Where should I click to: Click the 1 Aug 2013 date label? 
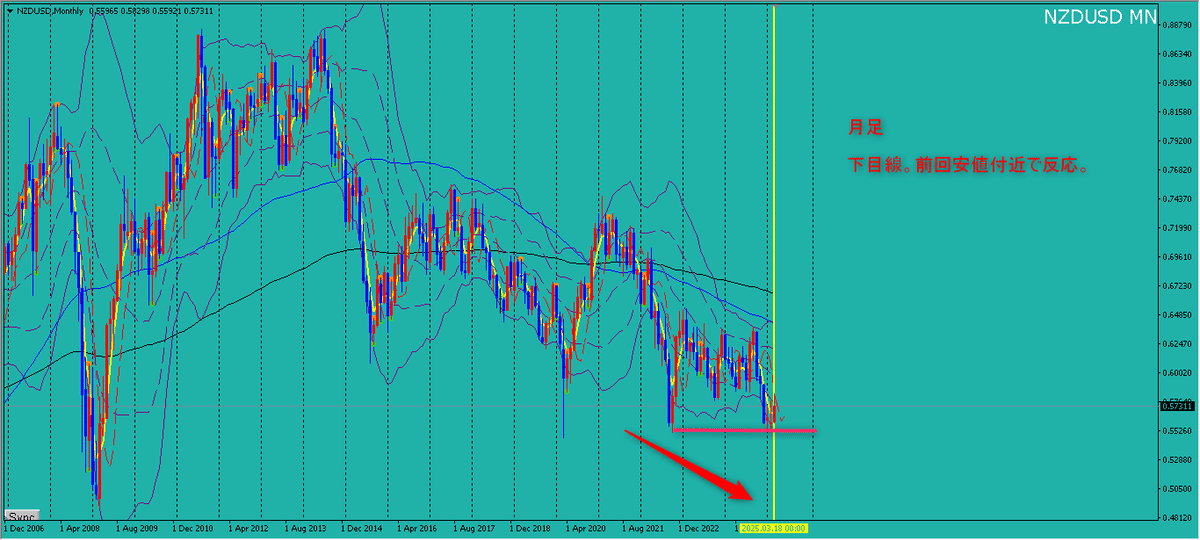pos(305,527)
